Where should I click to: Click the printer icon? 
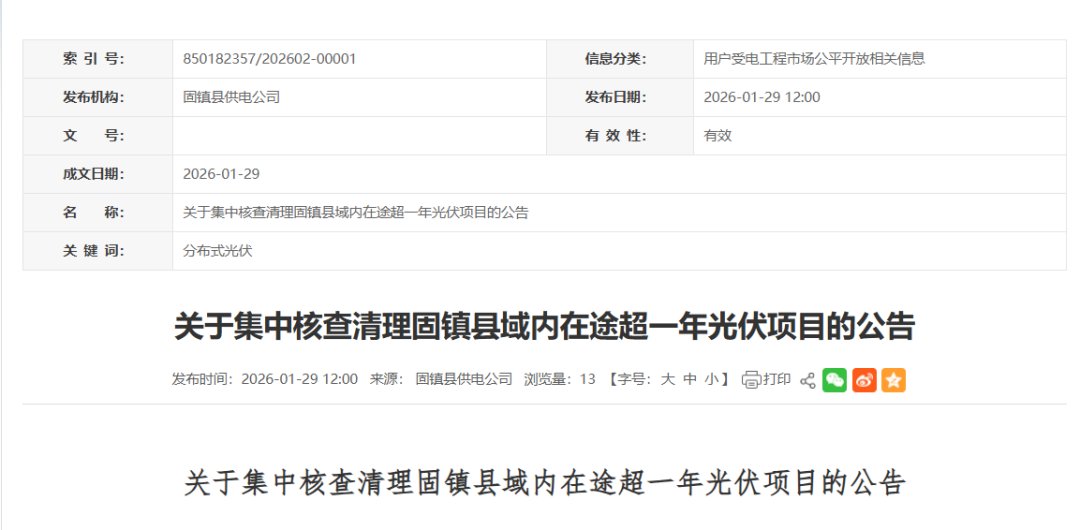(752, 380)
